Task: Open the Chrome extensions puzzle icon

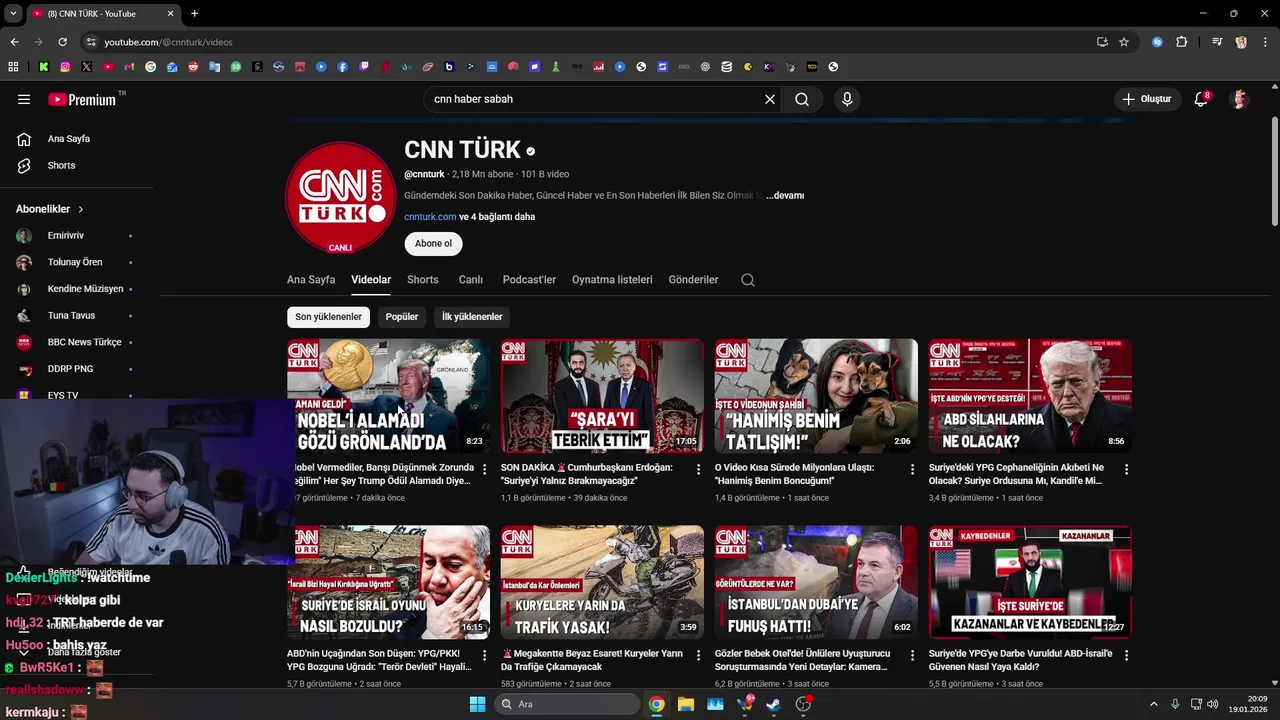Action: point(1181,42)
